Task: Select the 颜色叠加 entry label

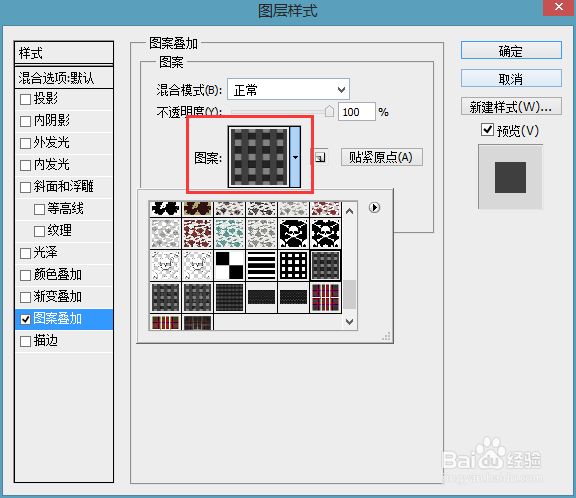Action: click(58, 275)
